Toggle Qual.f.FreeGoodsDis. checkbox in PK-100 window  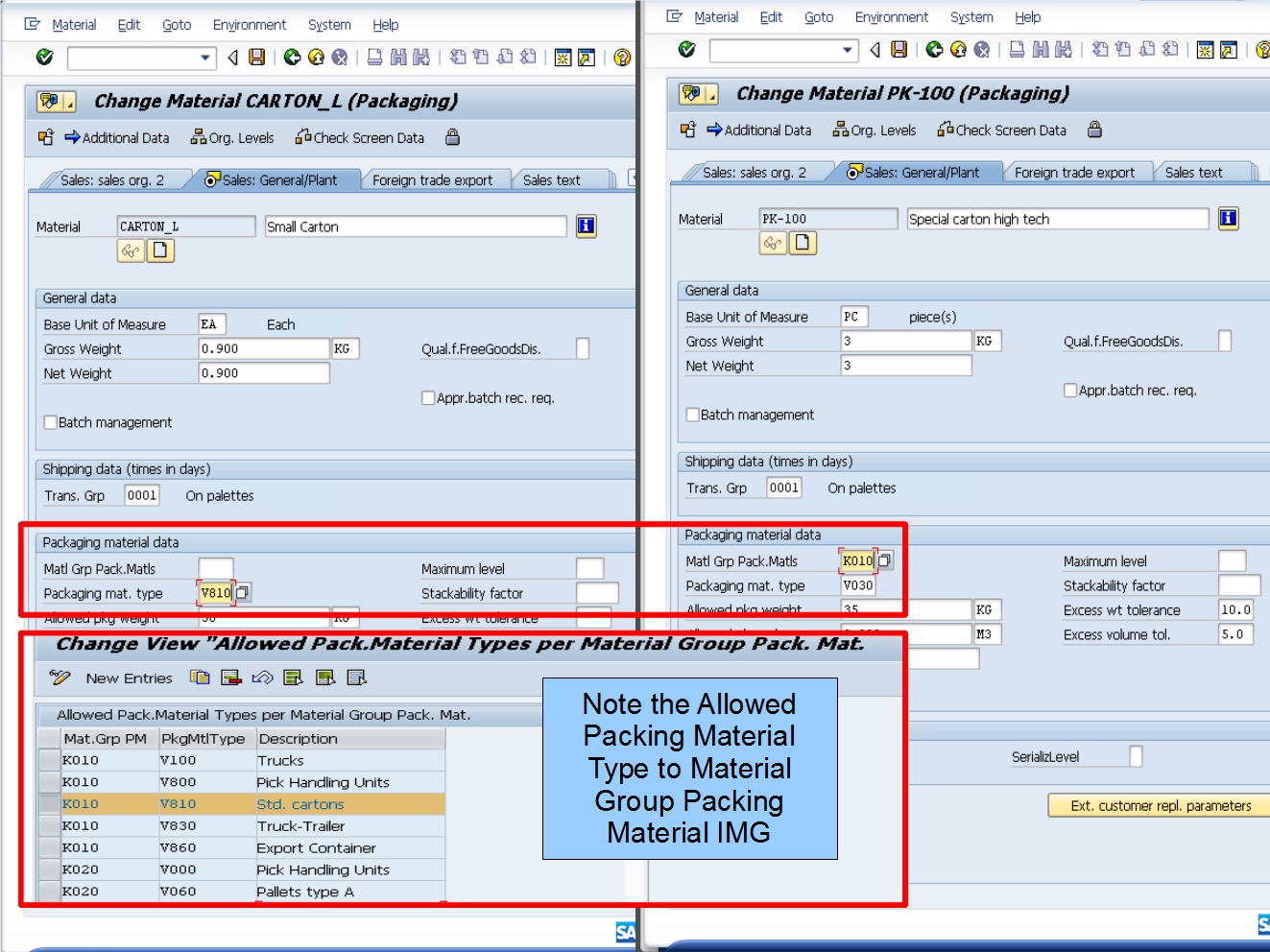click(x=1225, y=341)
